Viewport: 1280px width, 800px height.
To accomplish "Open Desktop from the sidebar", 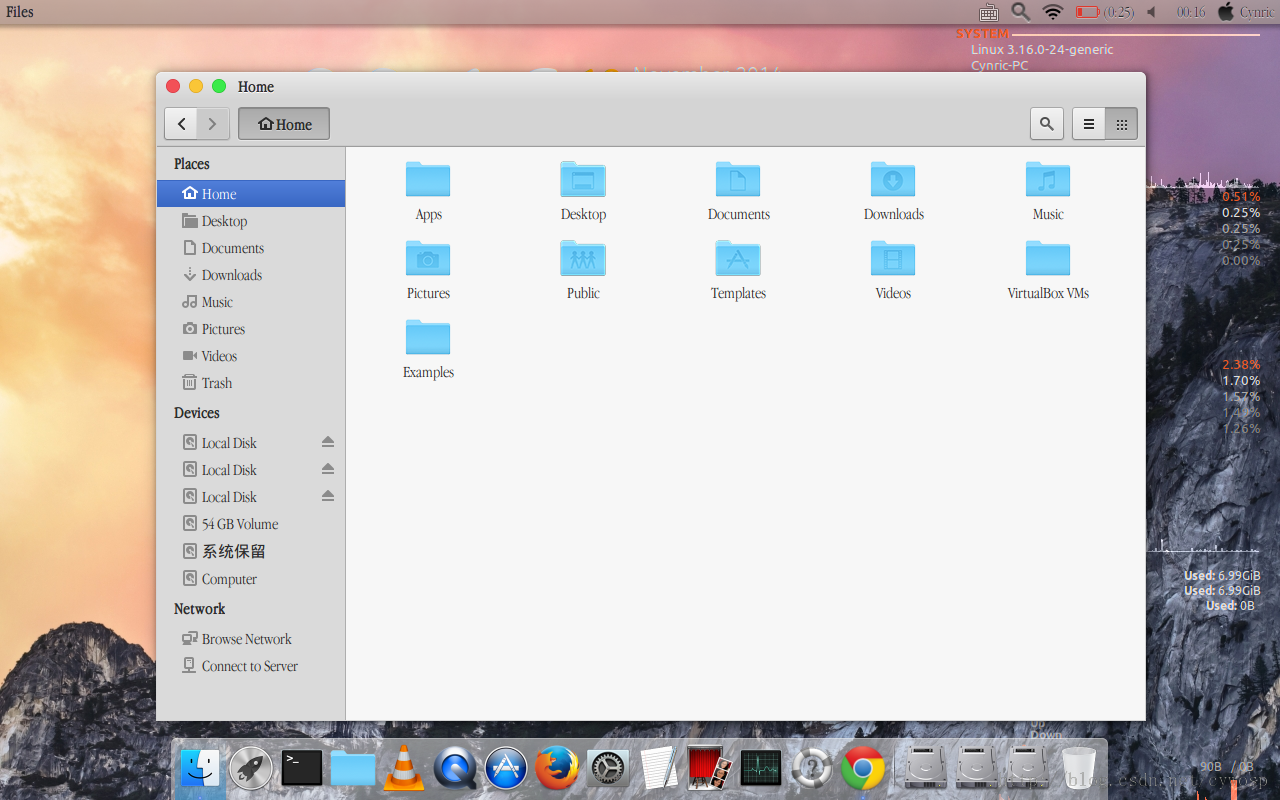I will (x=251, y=221).
